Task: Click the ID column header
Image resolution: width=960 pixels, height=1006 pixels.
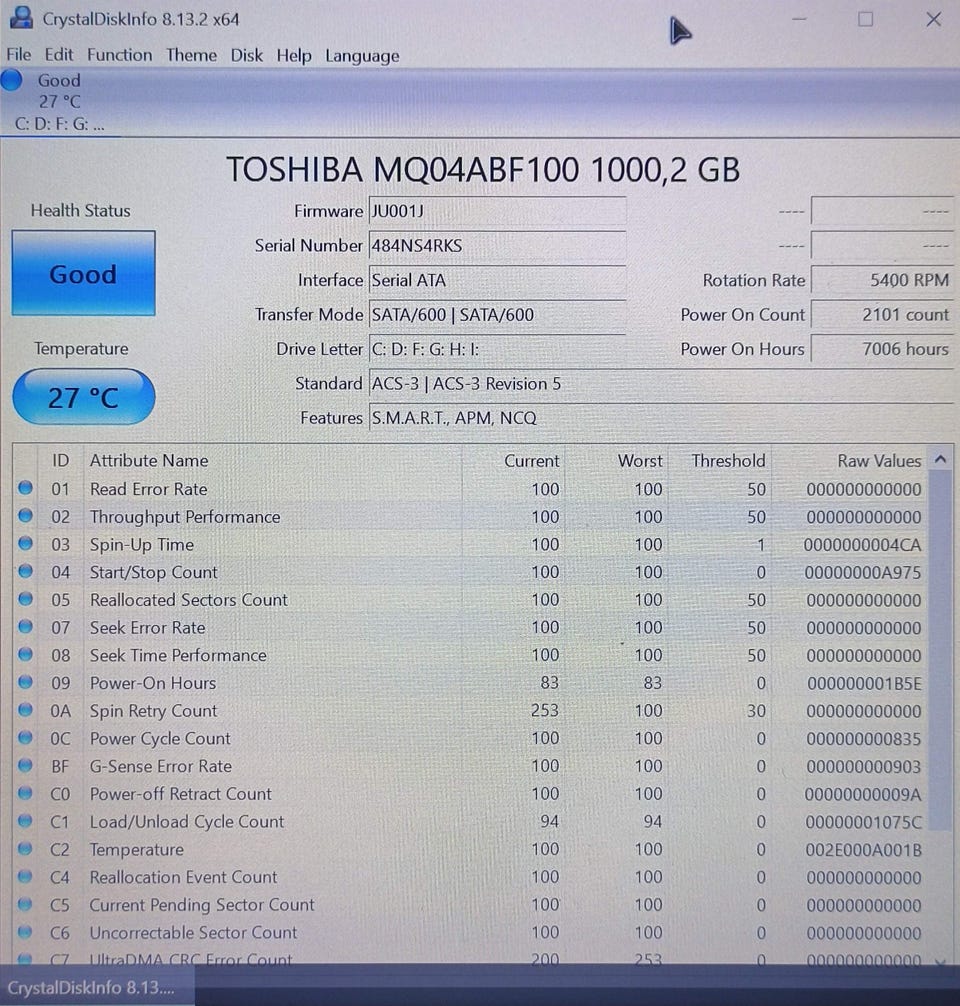Action: point(61,461)
